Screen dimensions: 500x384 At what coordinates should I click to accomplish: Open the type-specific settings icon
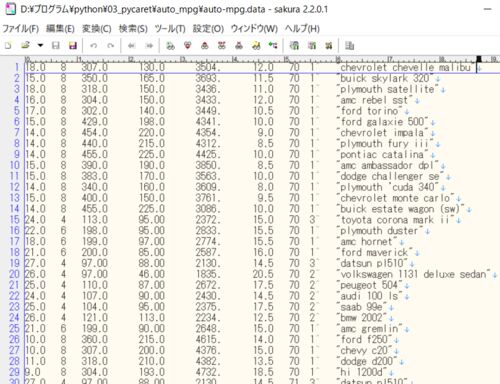click(312, 46)
